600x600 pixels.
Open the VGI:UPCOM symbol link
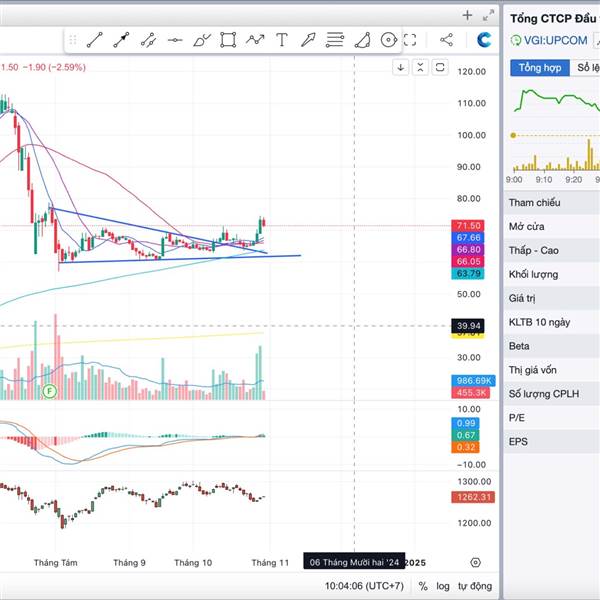click(x=555, y=40)
